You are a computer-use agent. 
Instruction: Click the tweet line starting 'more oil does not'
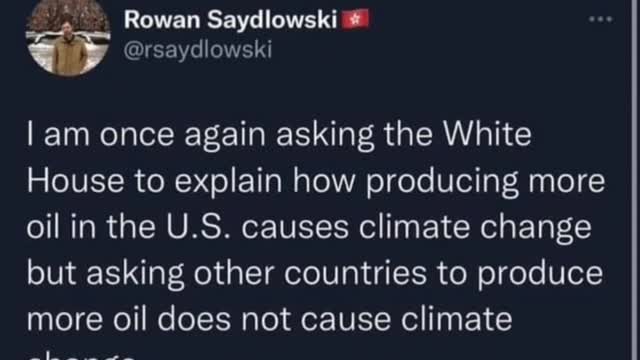pos(269,319)
